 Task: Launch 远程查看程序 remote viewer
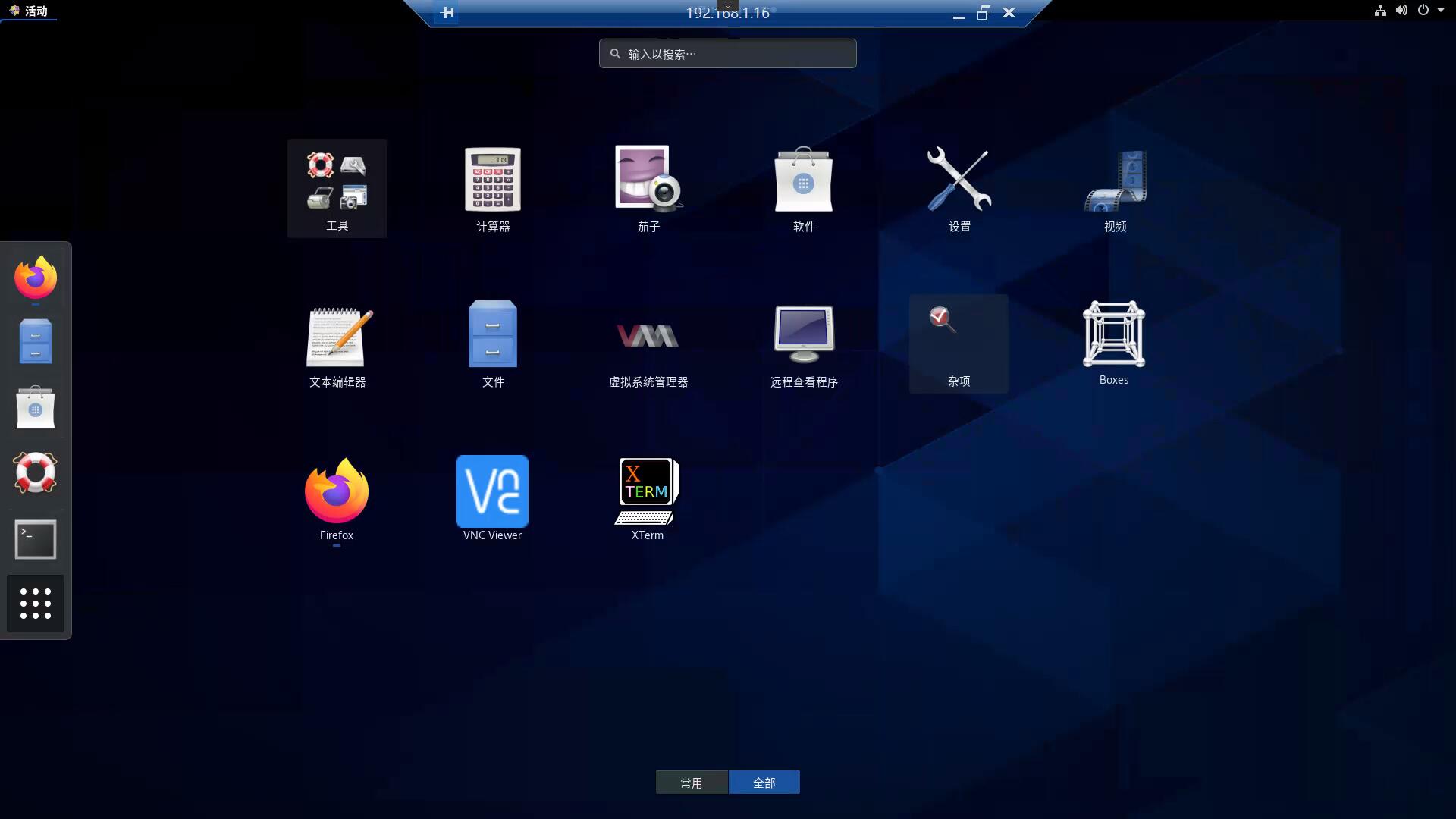tap(803, 344)
